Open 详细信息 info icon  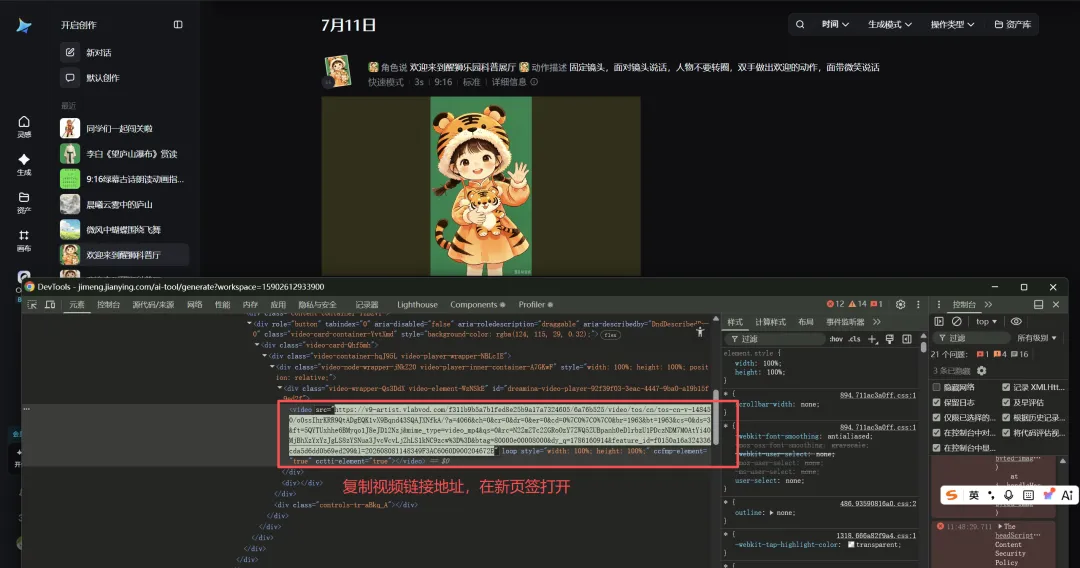534,82
